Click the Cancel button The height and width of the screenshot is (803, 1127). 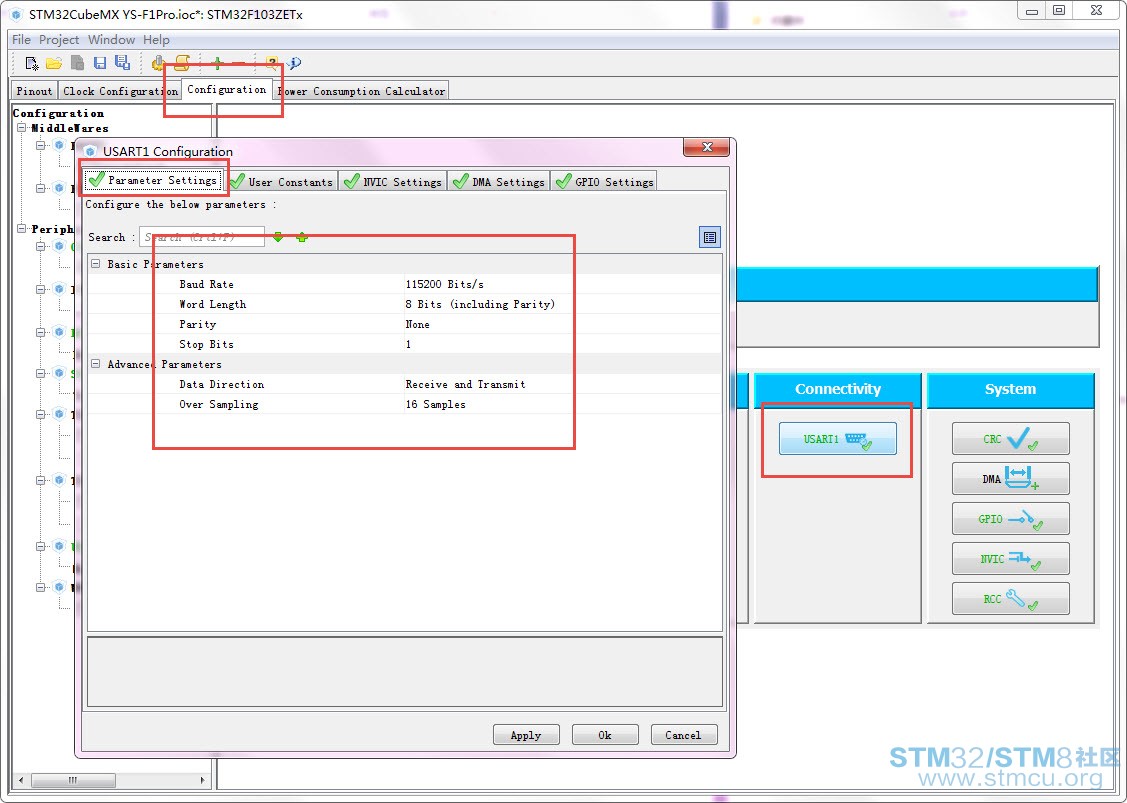point(684,735)
